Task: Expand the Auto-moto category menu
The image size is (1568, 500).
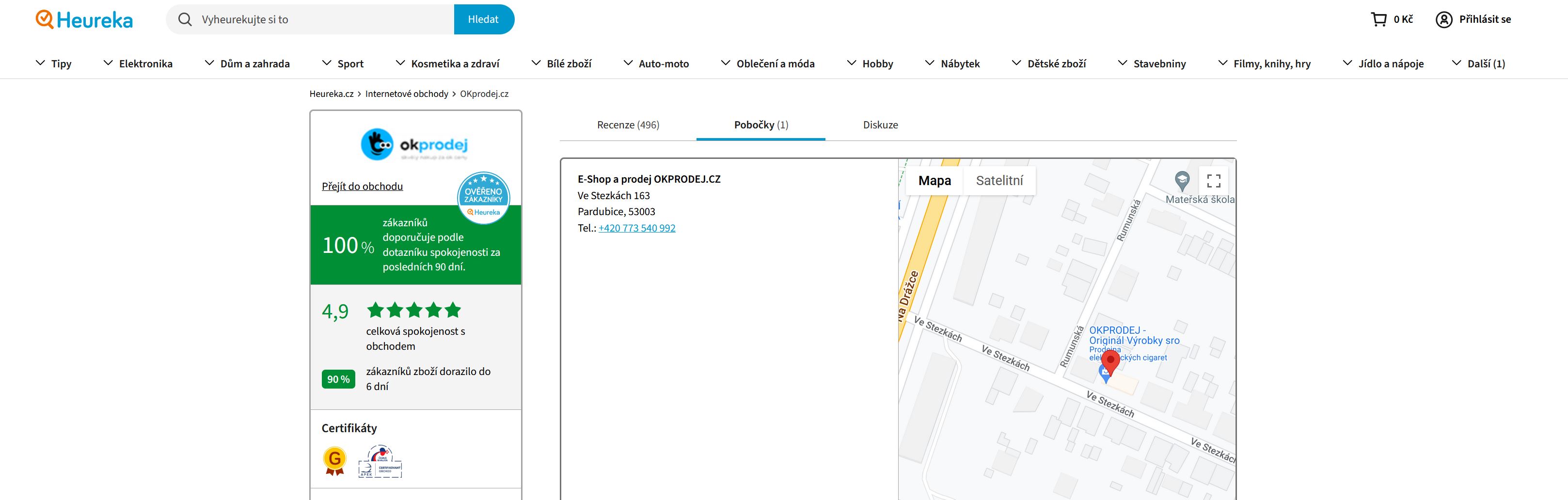Action: click(x=656, y=63)
